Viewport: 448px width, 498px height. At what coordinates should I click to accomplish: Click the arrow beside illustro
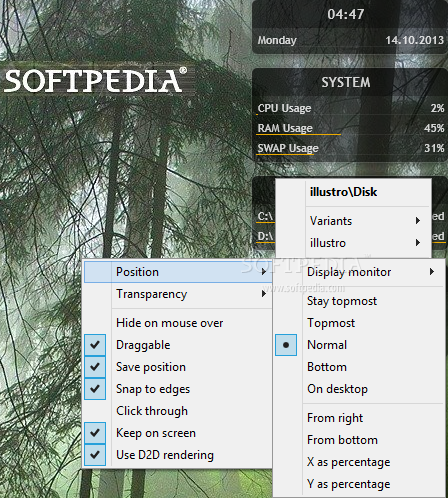(418, 242)
